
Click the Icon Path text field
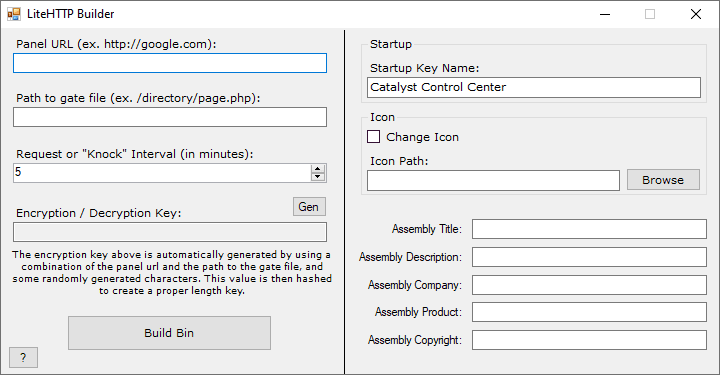click(x=493, y=180)
